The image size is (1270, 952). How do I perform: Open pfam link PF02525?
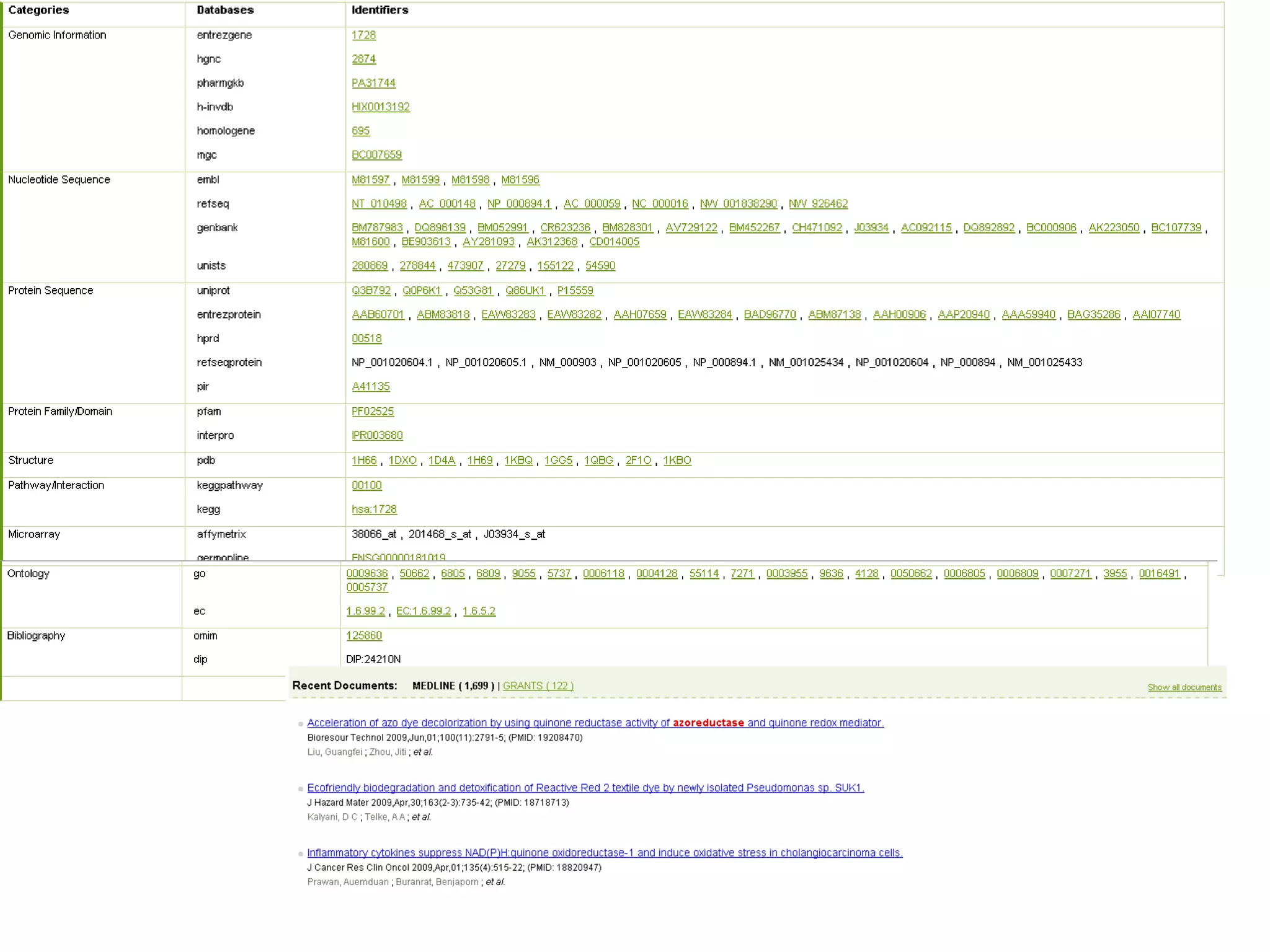click(373, 412)
